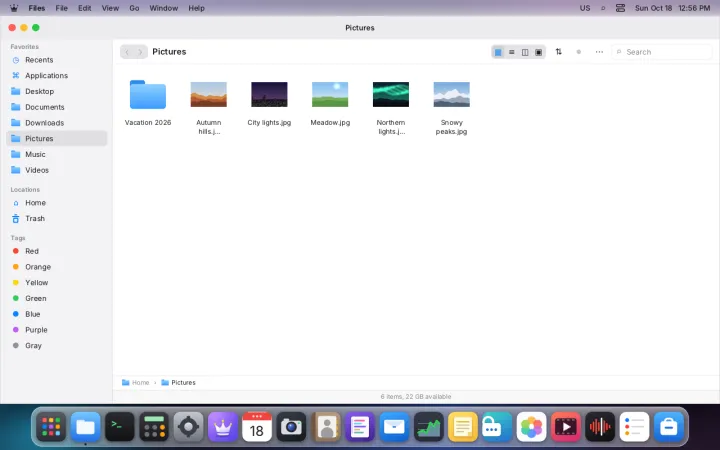720x450 pixels.
Task: Filter by Purple tag
Action: pos(56,330)
